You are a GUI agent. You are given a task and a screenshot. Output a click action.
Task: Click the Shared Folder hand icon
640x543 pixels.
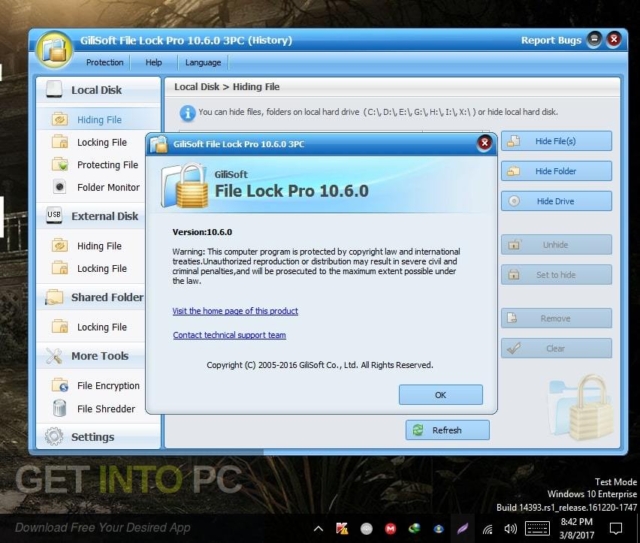pos(54,297)
